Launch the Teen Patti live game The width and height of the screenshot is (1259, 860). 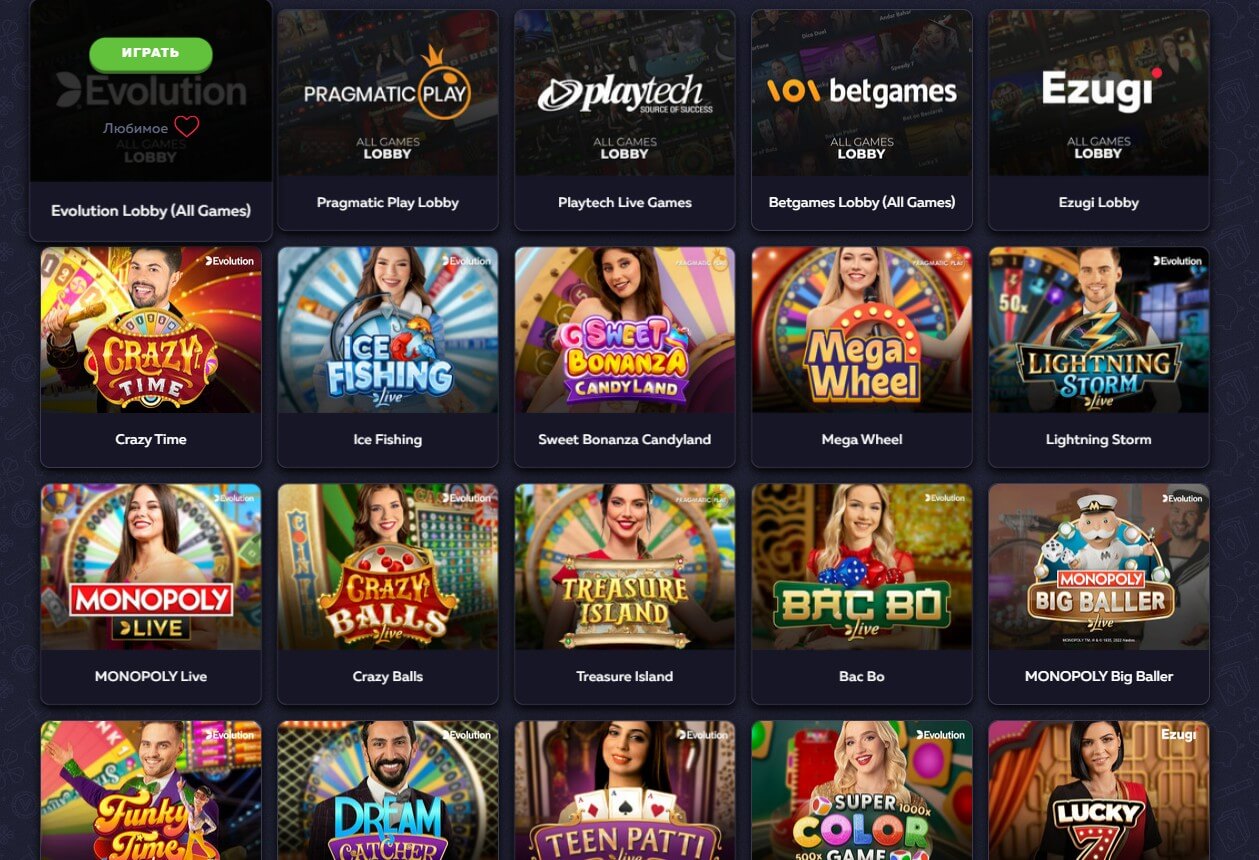click(624, 790)
